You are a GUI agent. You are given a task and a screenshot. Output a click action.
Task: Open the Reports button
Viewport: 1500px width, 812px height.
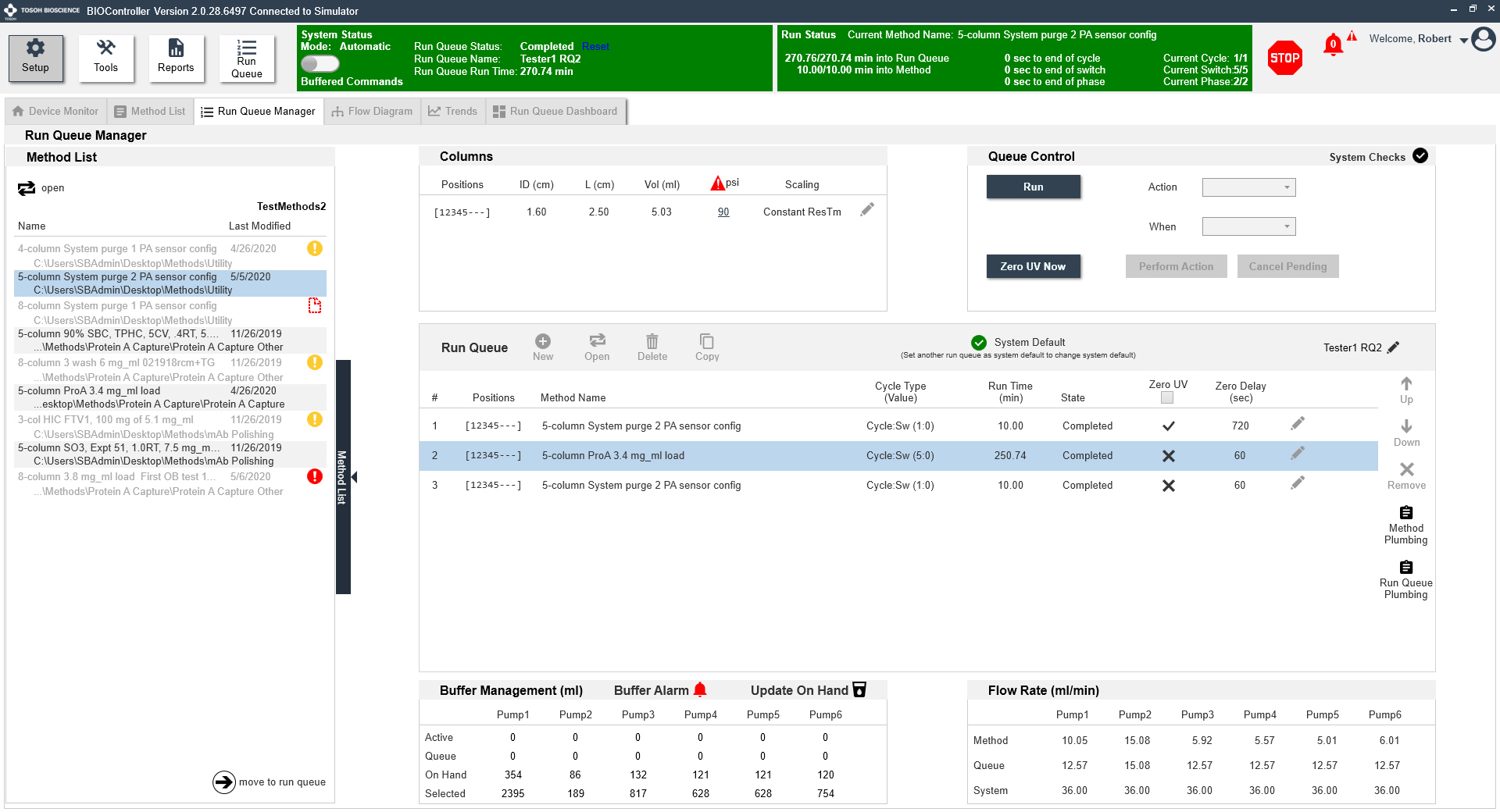pyautogui.click(x=176, y=58)
